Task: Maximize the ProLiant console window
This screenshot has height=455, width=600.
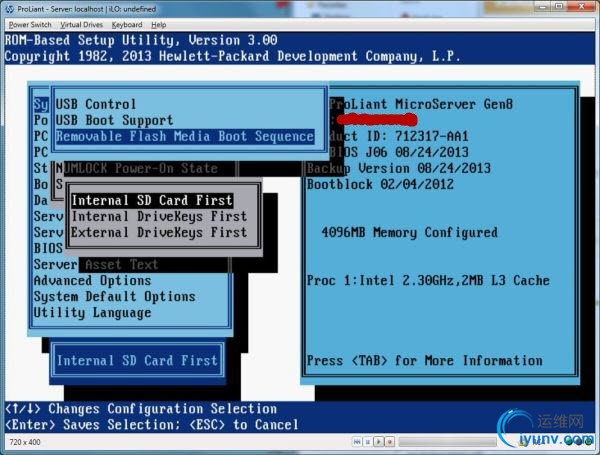Action: pos(559,7)
